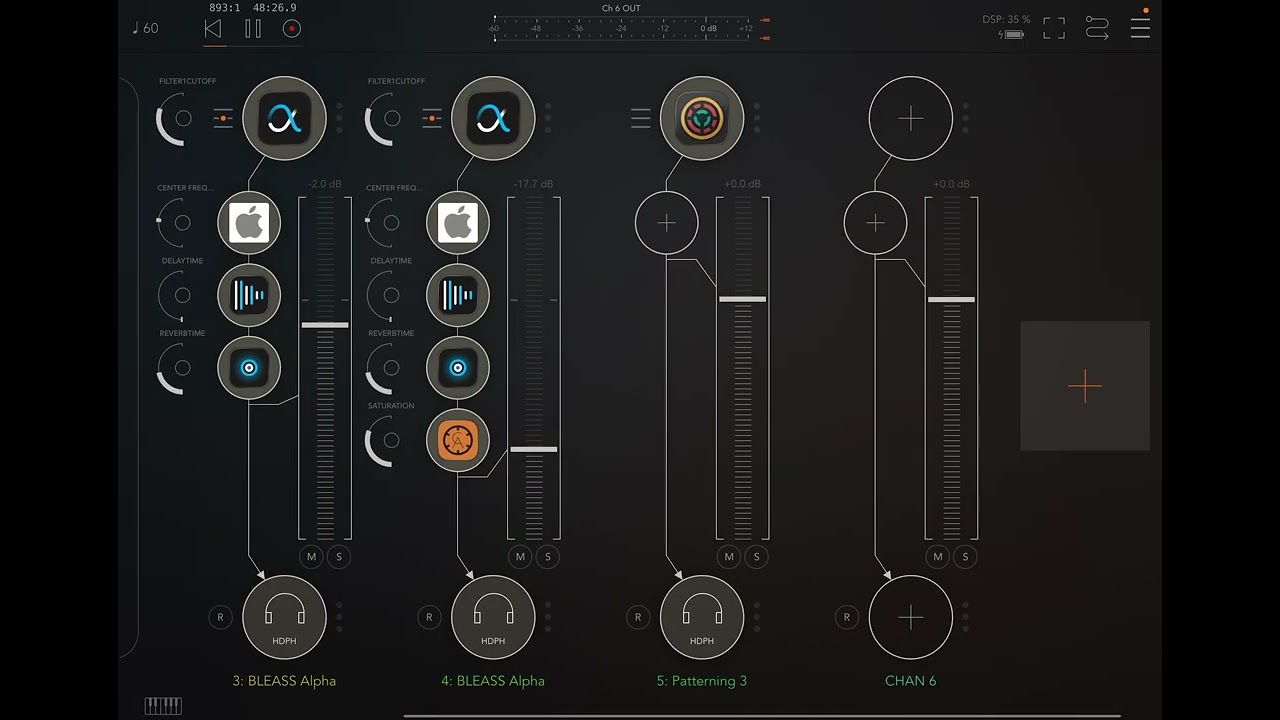Open headphone output of channel 4
This screenshot has height=720, width=1280.
point(493,618)
